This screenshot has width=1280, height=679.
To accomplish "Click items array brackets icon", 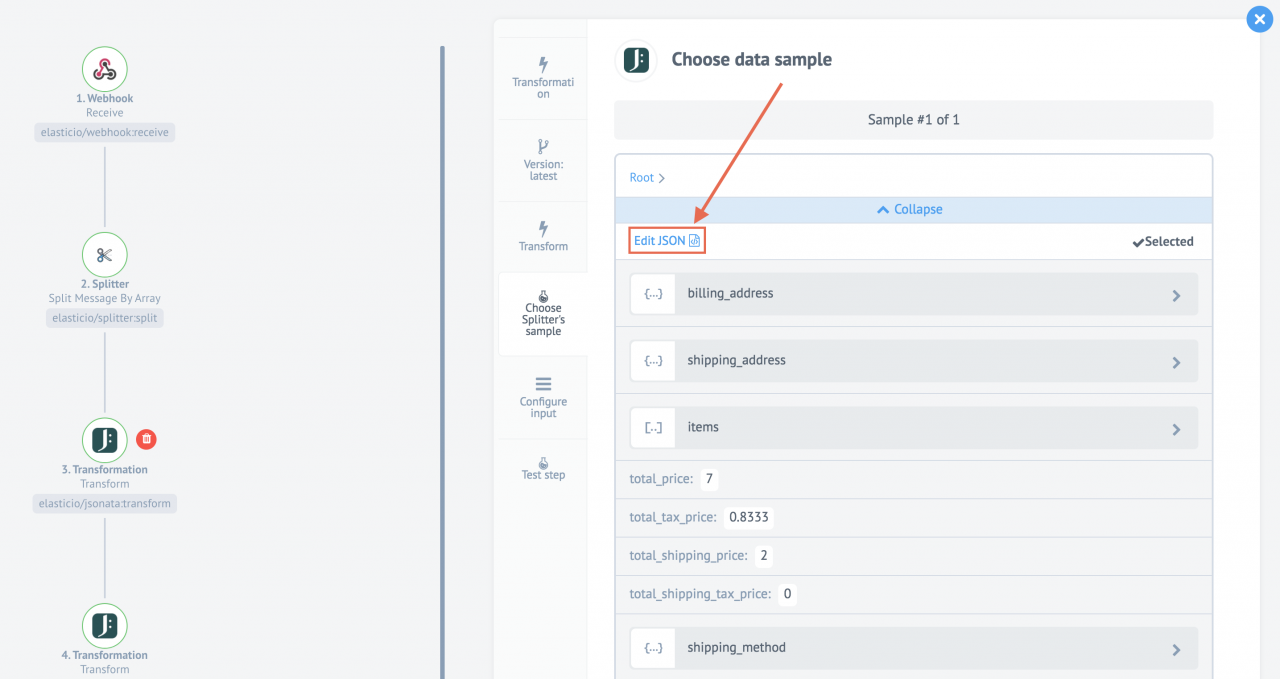I will tap(653, 428).
